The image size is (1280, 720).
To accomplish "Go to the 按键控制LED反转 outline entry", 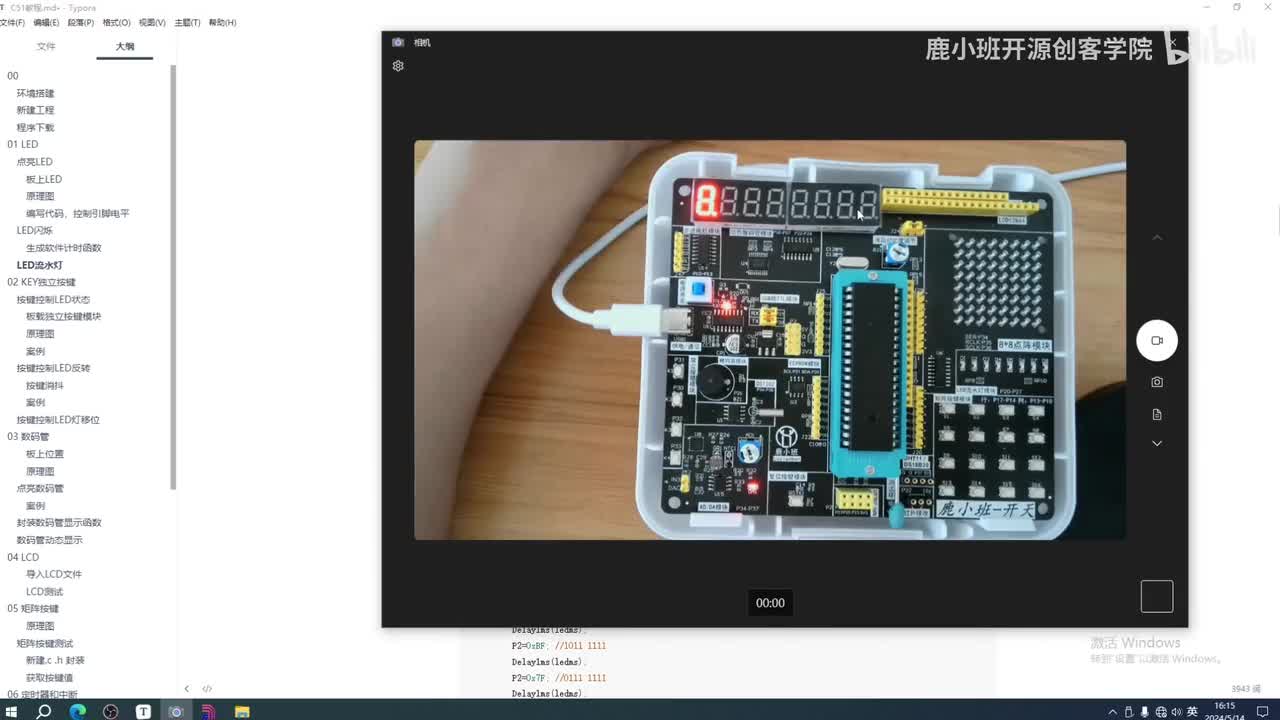I will pyautogui.click(x=54, y=368).
